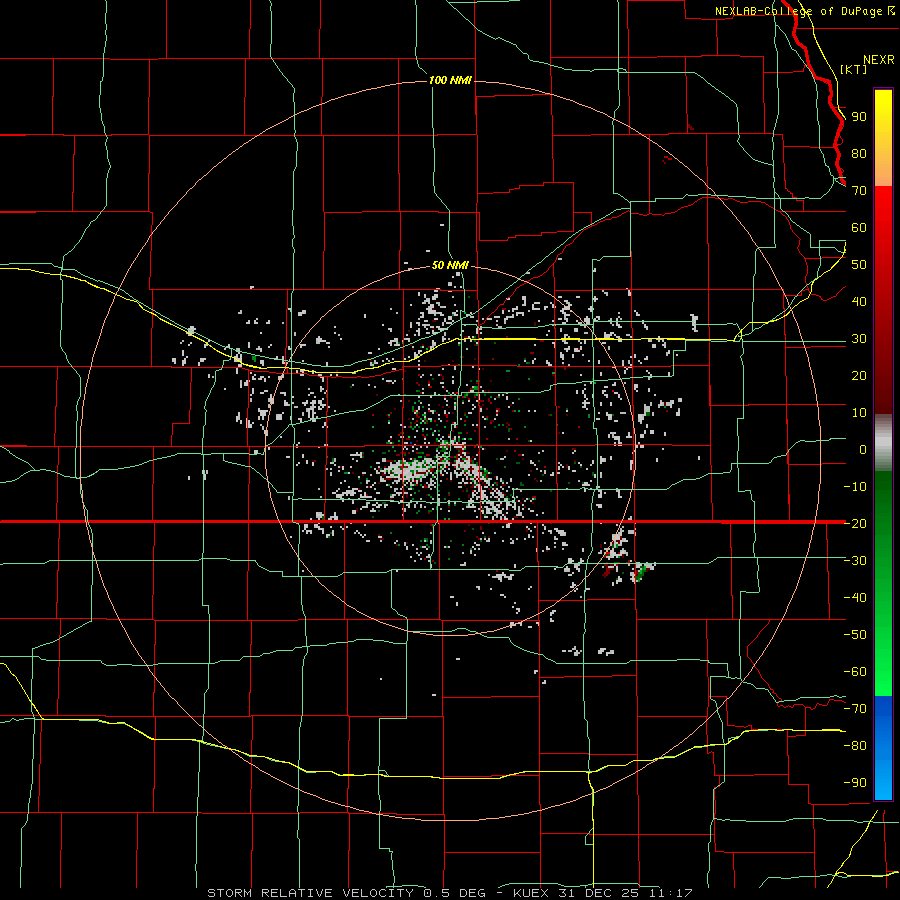Click the -70 value on the velocity scale
Viewport: 900px width, 900px height.
point(855,709)
